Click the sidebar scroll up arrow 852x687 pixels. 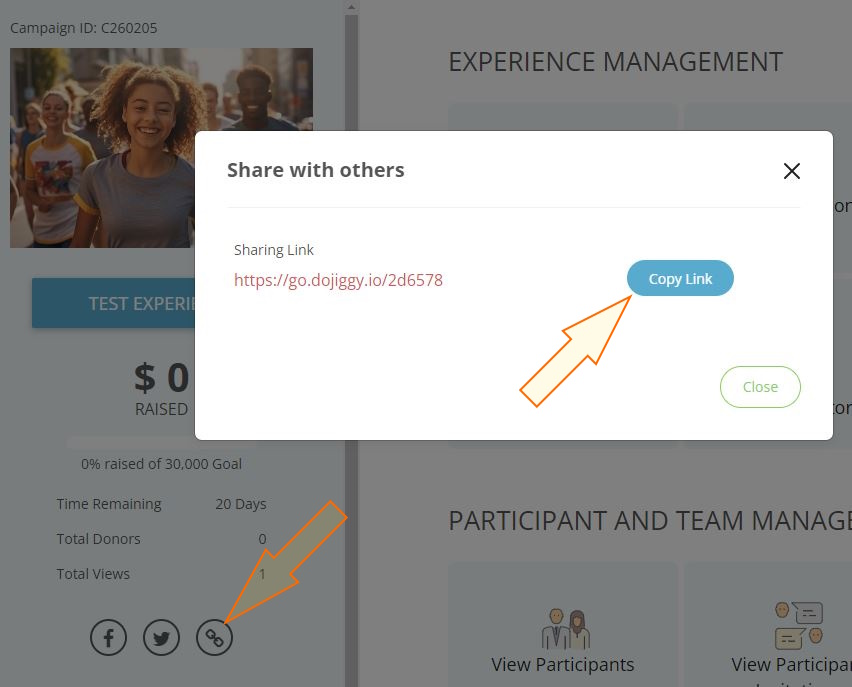pyautogui.click(x=351, y=7)
